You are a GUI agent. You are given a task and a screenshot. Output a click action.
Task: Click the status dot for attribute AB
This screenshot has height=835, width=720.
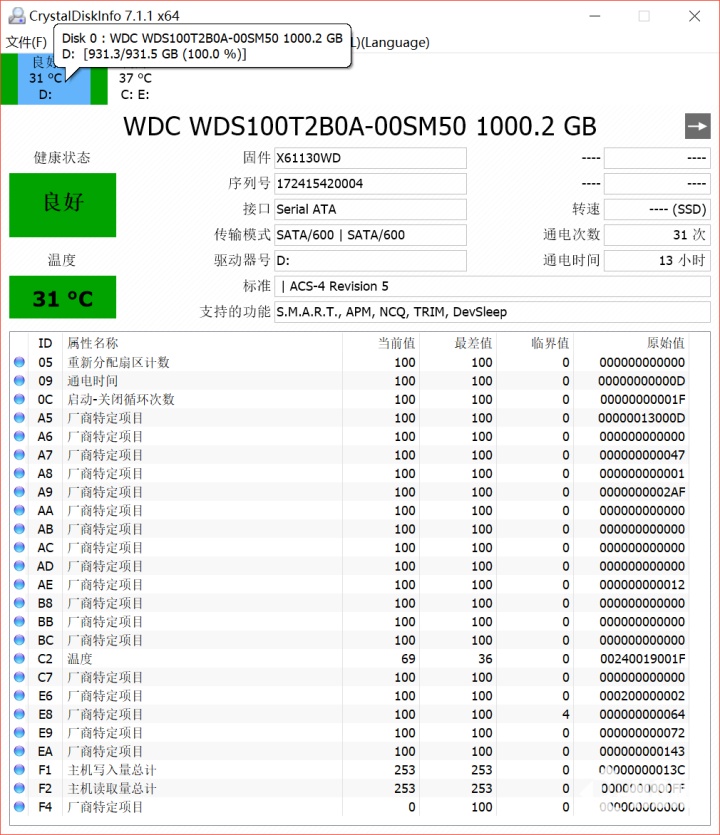click(x=20, y=529)
